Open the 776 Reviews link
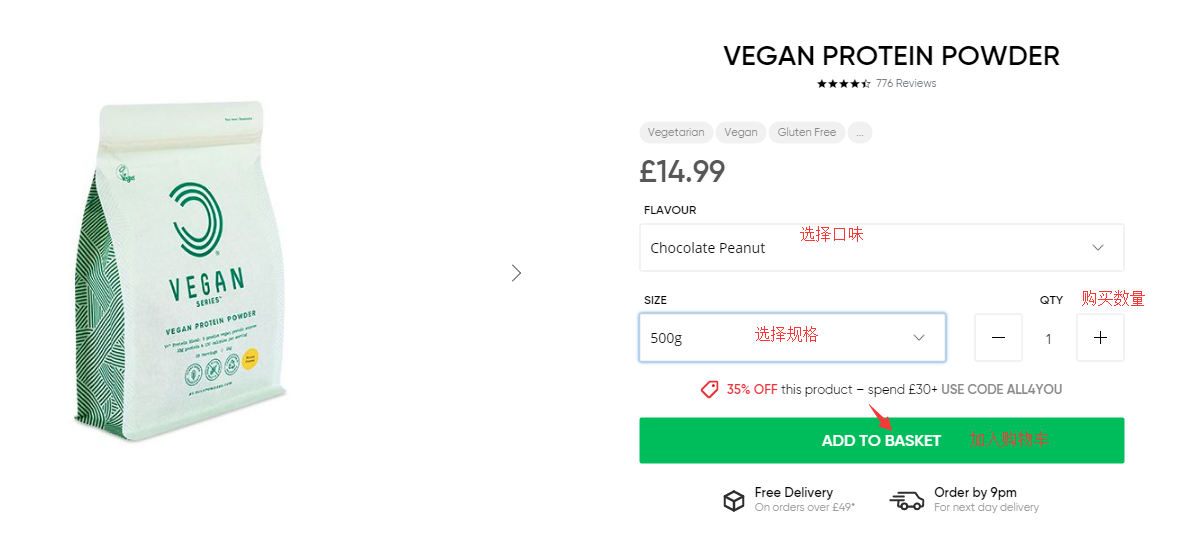Image resolution: width=1183 pixels, height=541 pixels. [906, 84]
